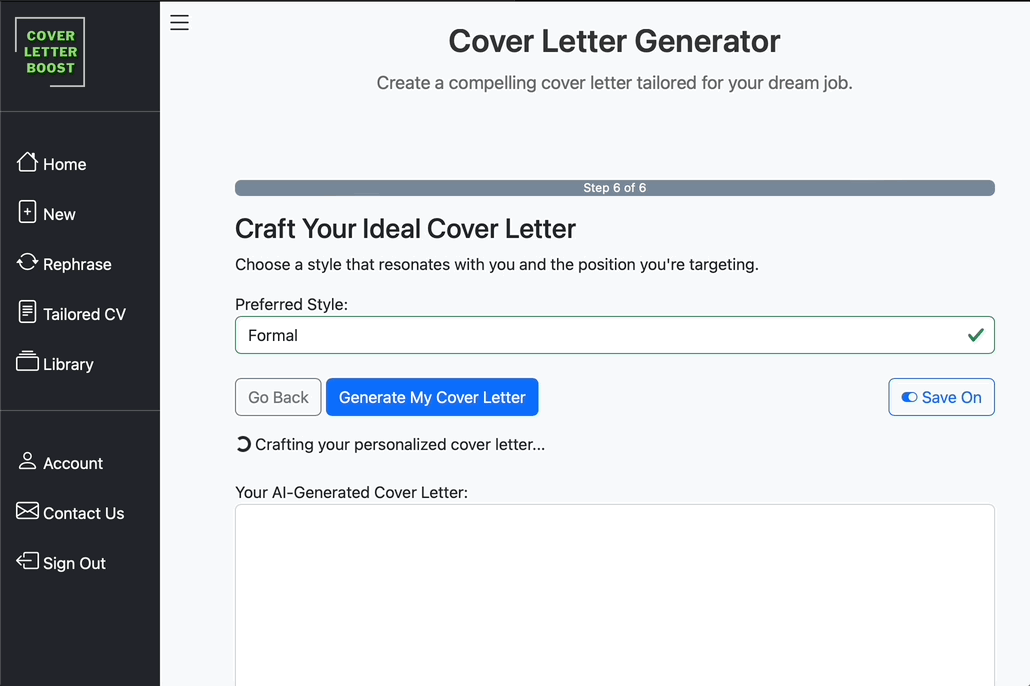Select the Tailored CV label
1030x686 pixels.
pos(84,314)
